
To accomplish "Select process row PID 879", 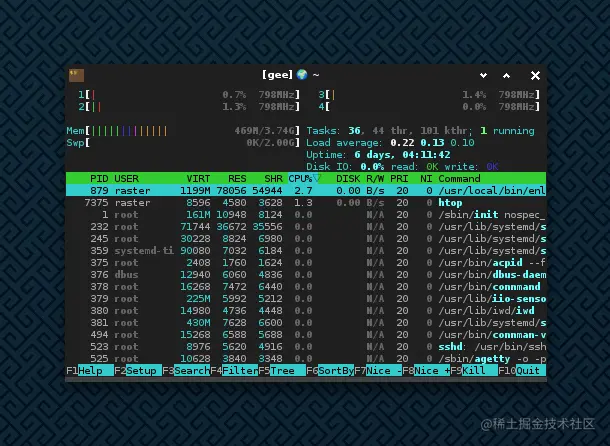I will [306, 190].
